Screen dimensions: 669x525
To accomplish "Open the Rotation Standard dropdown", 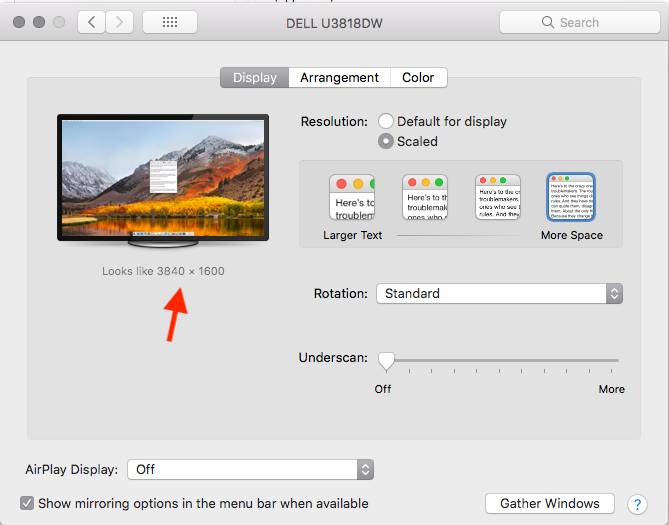I will pyautogui.click(x=499, y=294).
